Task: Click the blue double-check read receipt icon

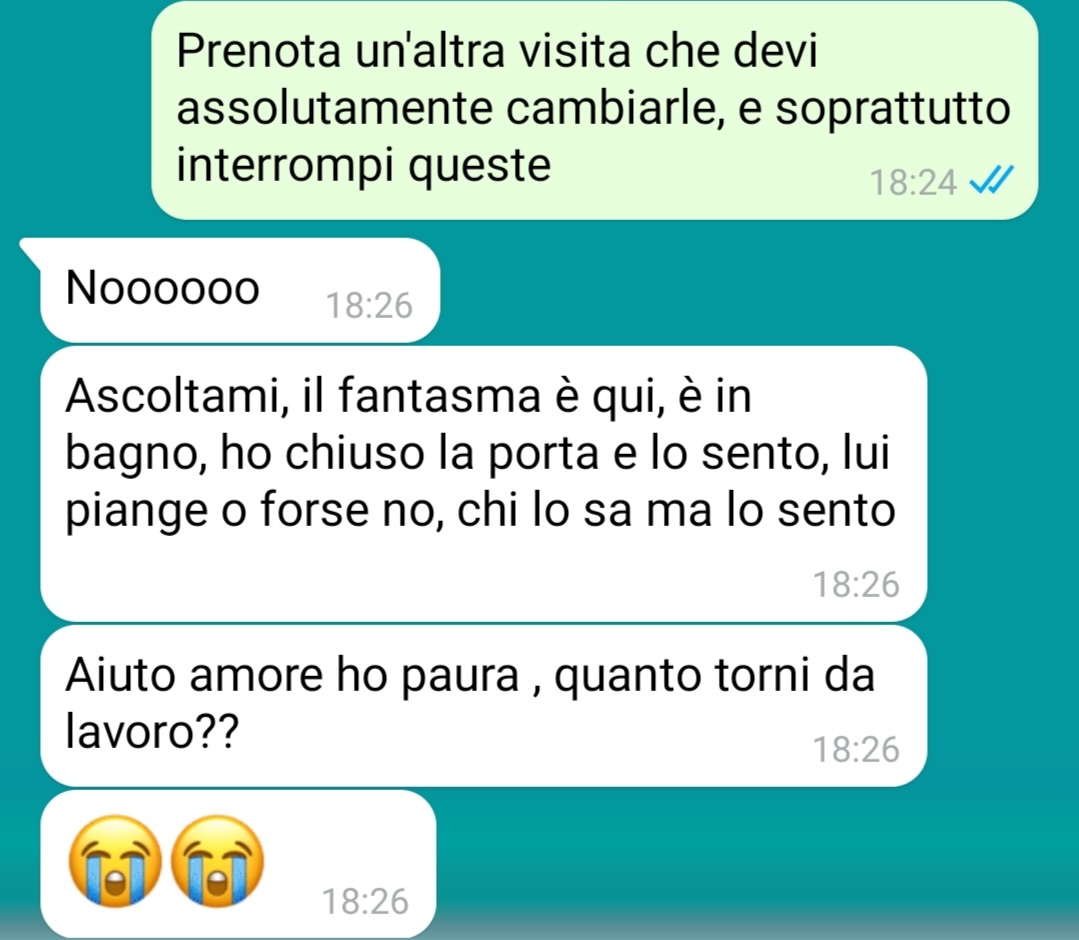Action: pos(991,181)
